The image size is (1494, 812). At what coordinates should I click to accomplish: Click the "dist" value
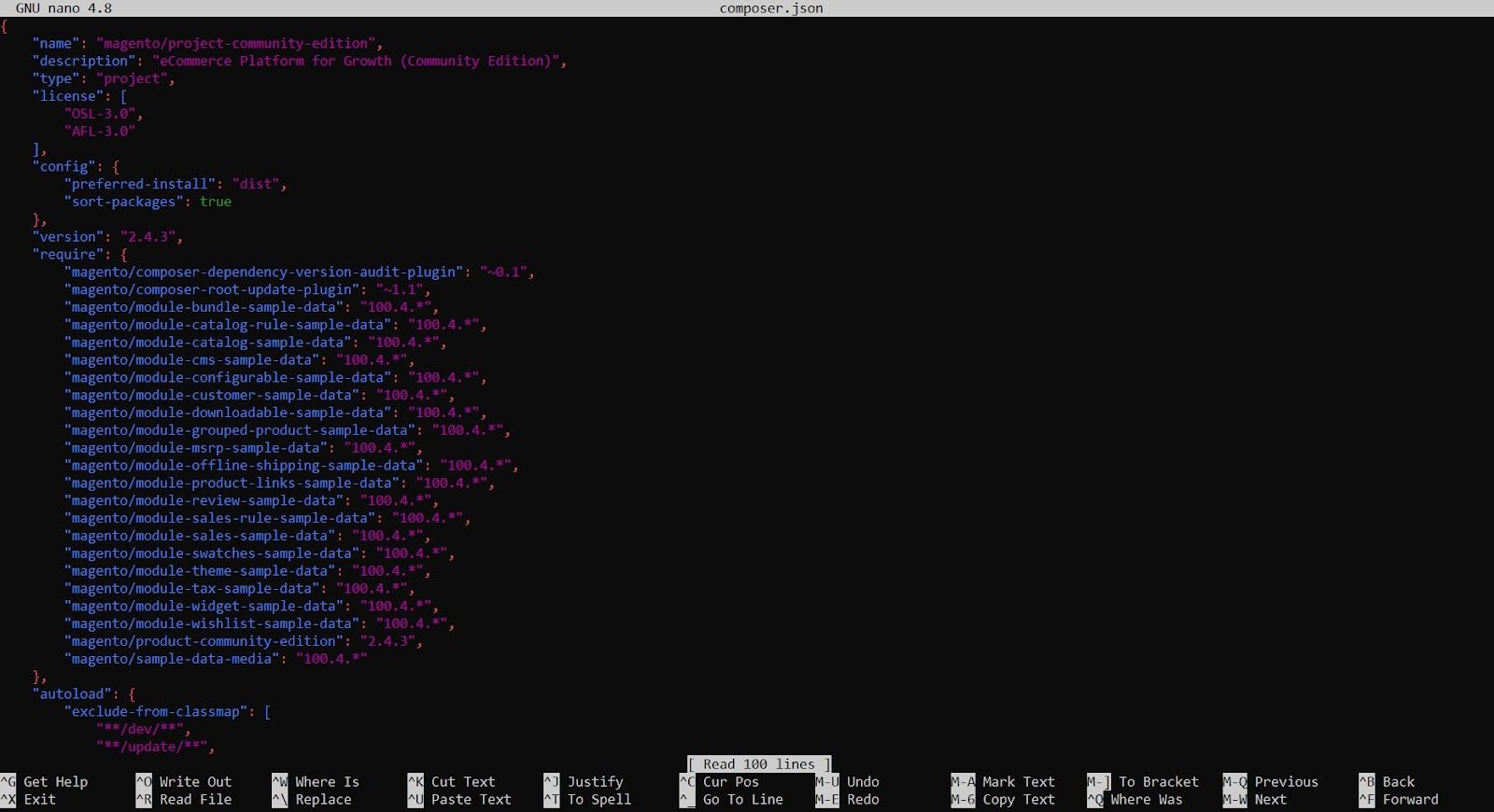[x=256, y=185]
